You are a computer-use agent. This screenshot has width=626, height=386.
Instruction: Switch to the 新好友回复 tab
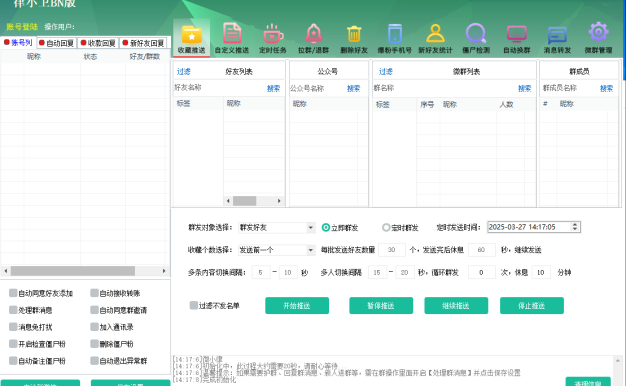click(143, 43)
